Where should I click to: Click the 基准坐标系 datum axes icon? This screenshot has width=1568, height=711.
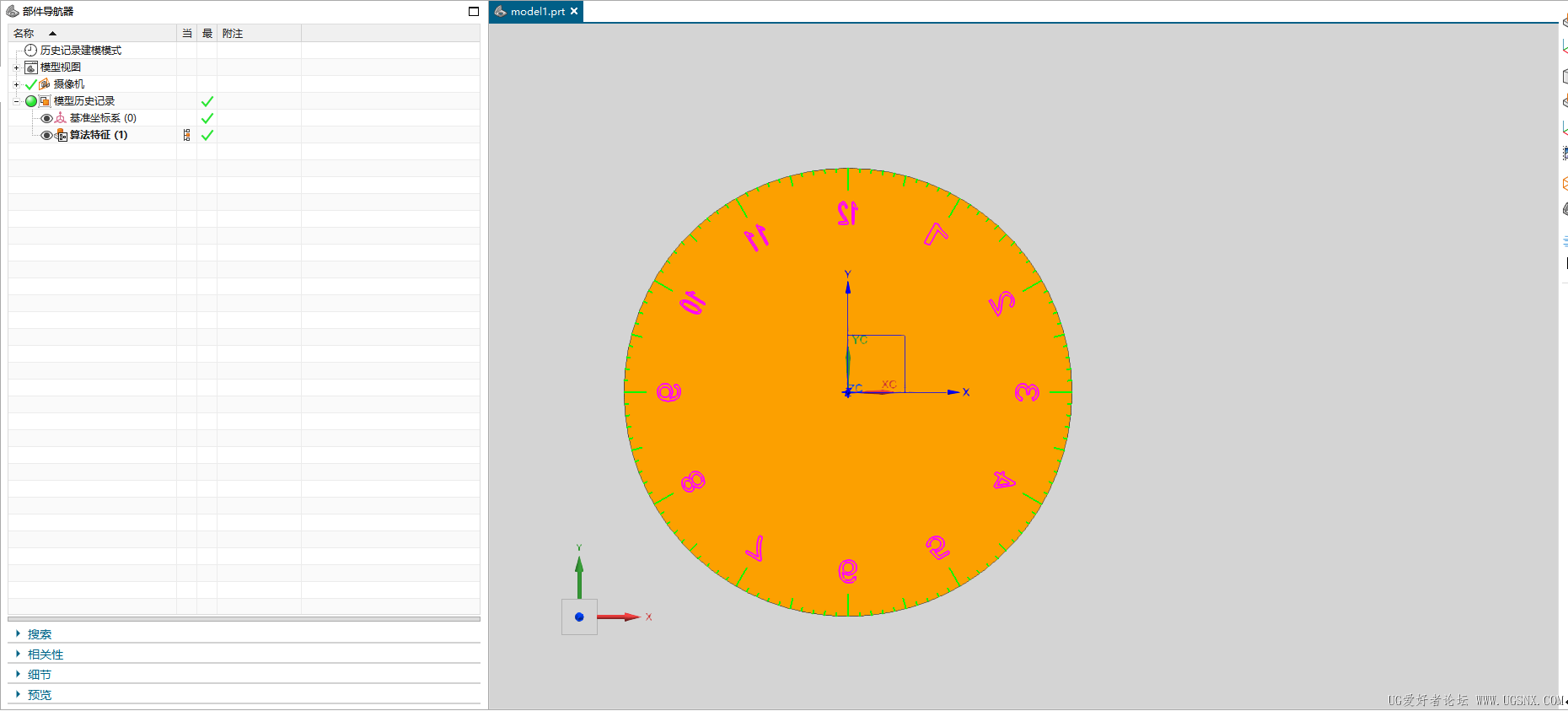coord(61,118)
